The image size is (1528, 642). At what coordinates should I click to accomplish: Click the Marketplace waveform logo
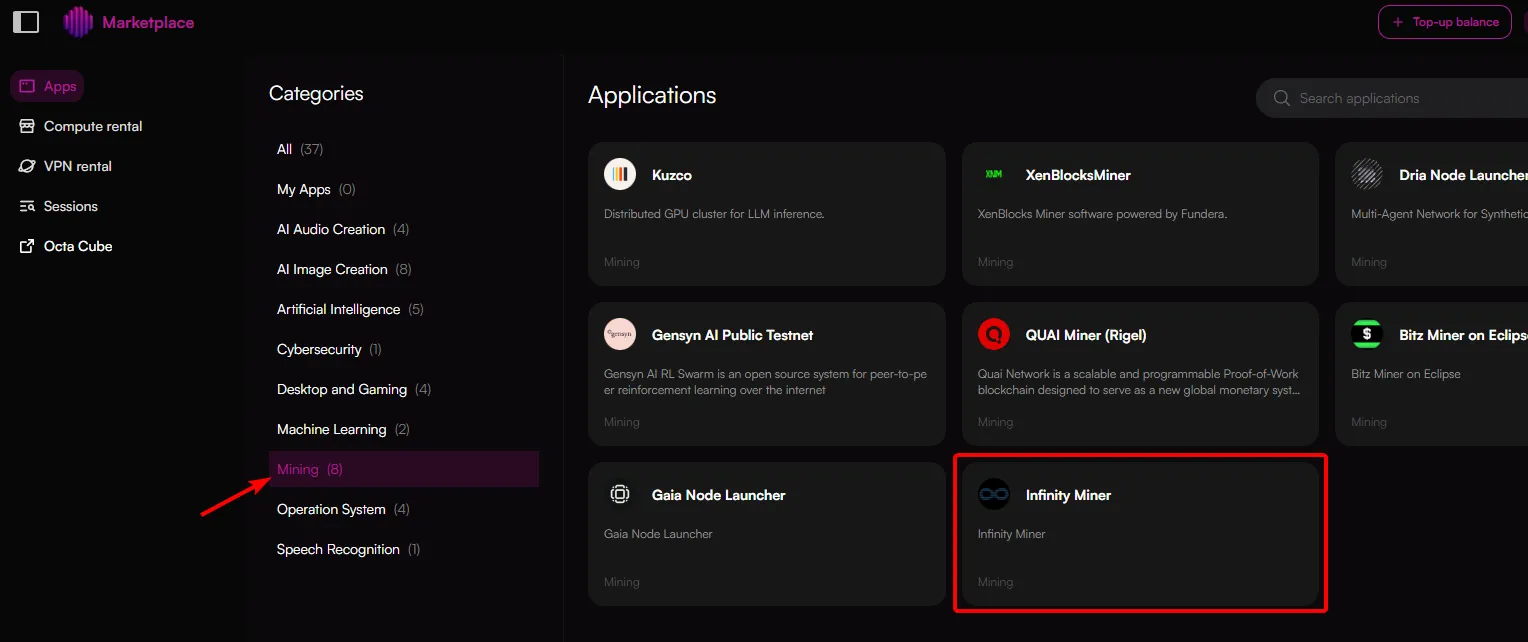[x=78, y=22]
